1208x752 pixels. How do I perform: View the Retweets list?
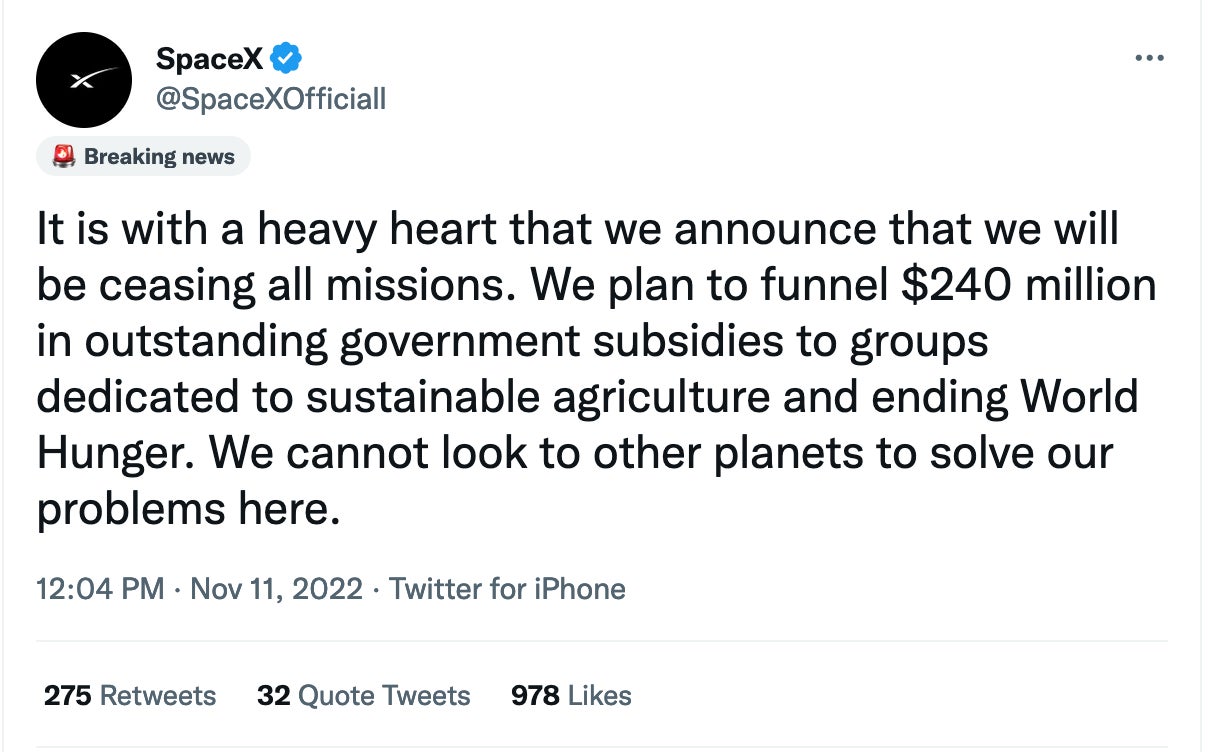[x=158, y=695]
